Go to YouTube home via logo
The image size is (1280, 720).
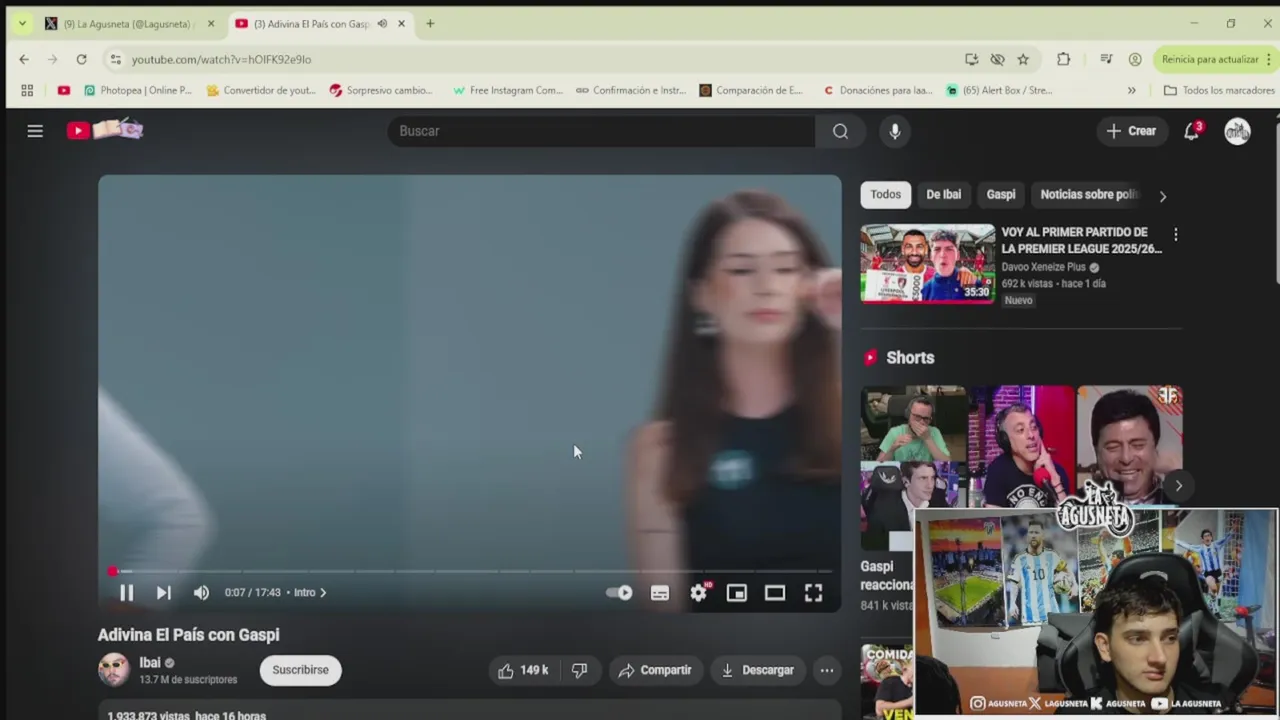(x=105, y=130)
